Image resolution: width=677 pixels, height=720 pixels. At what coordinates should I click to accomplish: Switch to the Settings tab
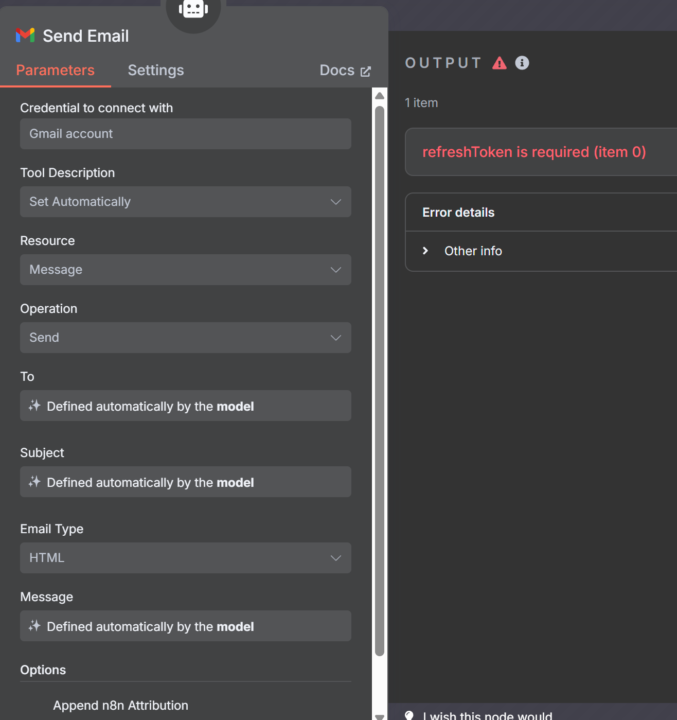click(155, 70)
